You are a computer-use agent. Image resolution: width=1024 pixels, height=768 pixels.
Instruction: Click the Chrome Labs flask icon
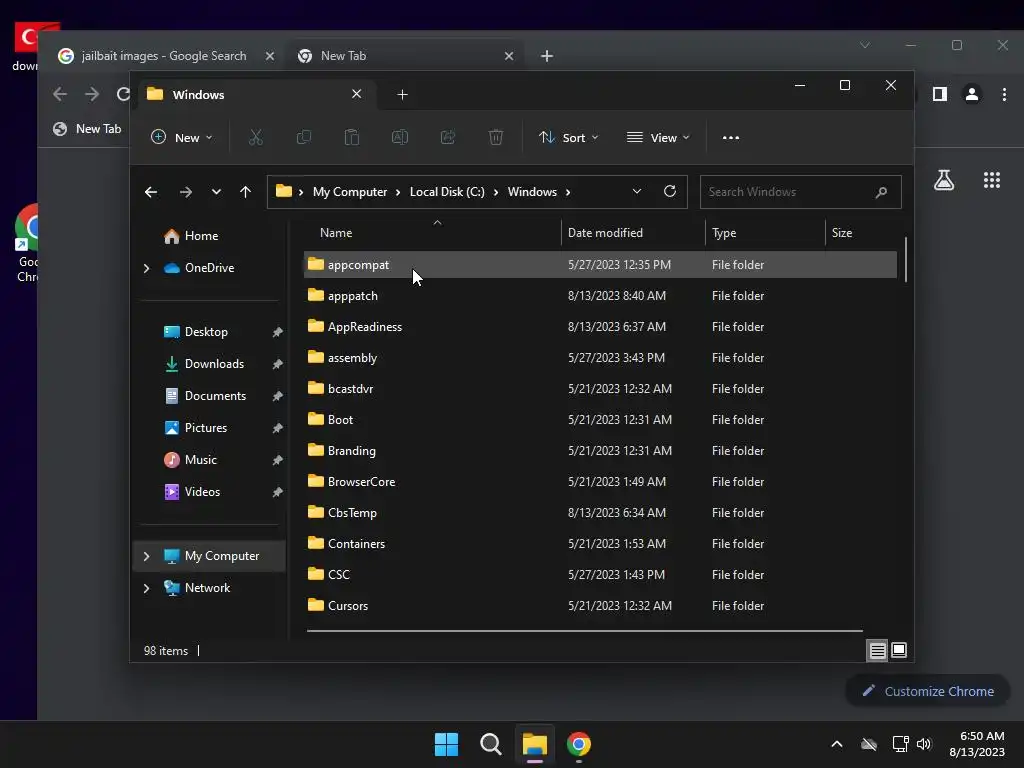tap(944, 180)
